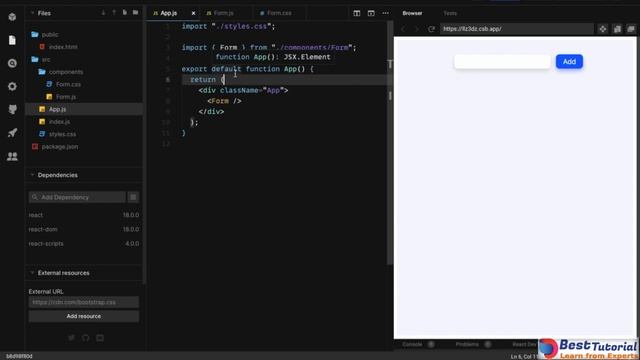Click the browser forward arrow
640x360 pixels.
pos(417,29)
